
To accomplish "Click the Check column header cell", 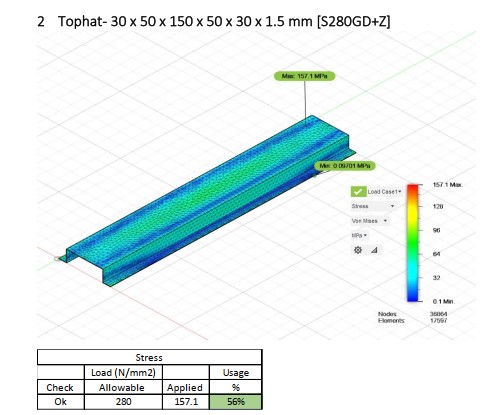I will tap(60, 387).
